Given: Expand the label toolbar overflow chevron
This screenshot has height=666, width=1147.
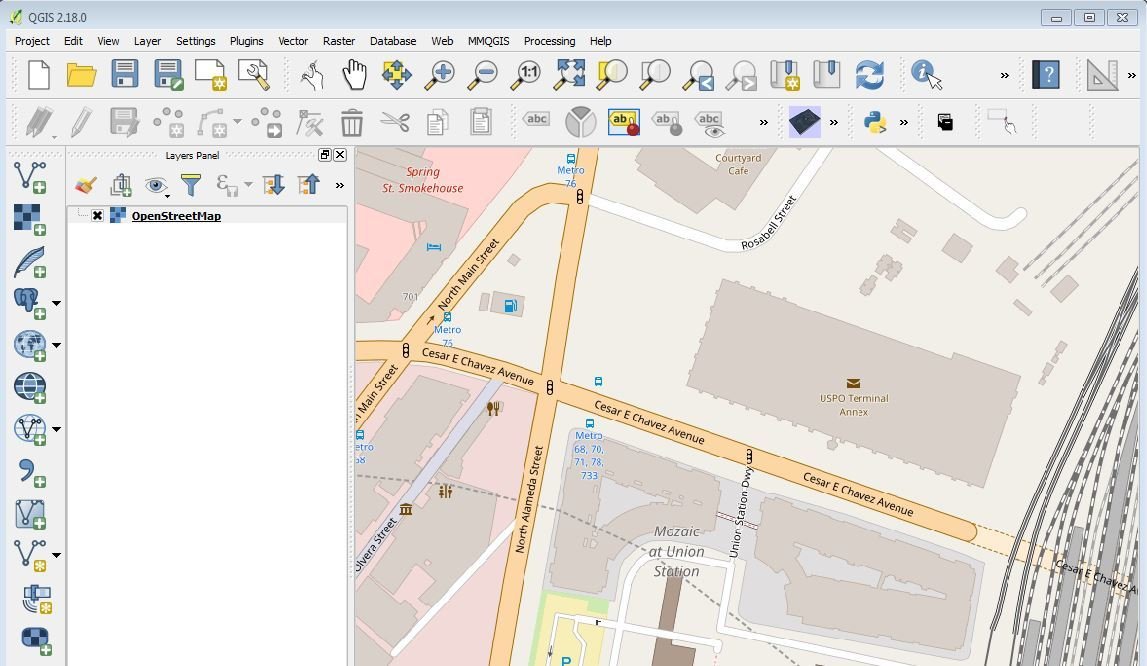Looking at the screenshot, I should (x=764, y=123).
